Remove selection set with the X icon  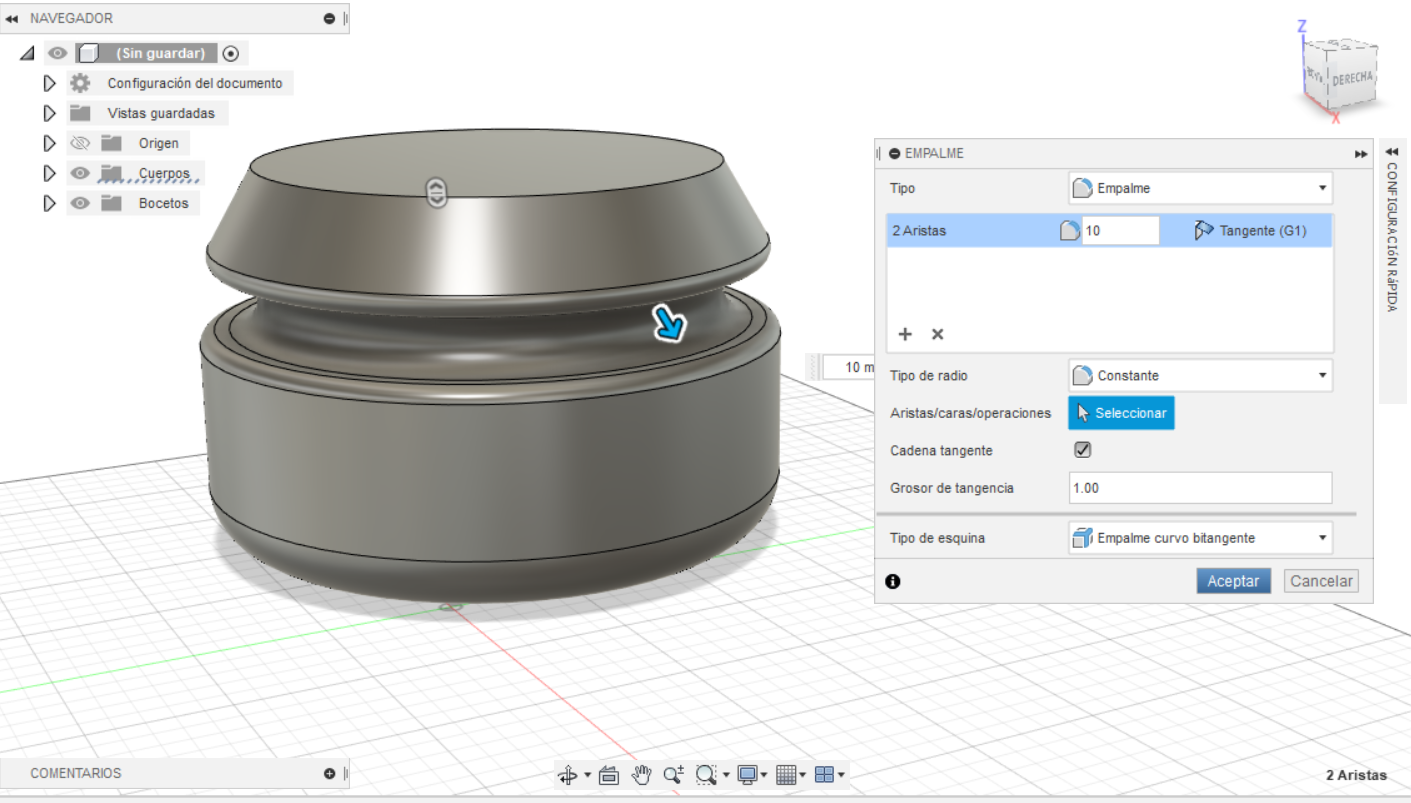(x=937, y=334)
